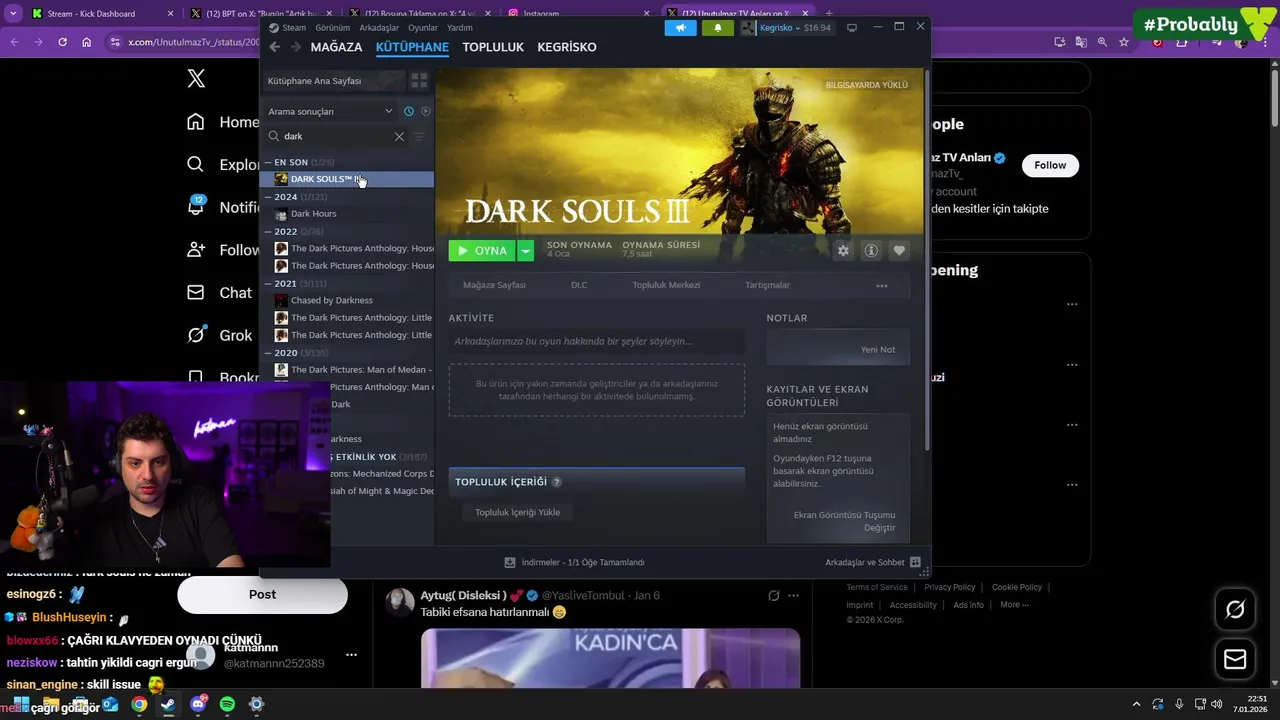1280x720 pixels.
Task: Open the Arkadaşlar menu
Action: 379,28
